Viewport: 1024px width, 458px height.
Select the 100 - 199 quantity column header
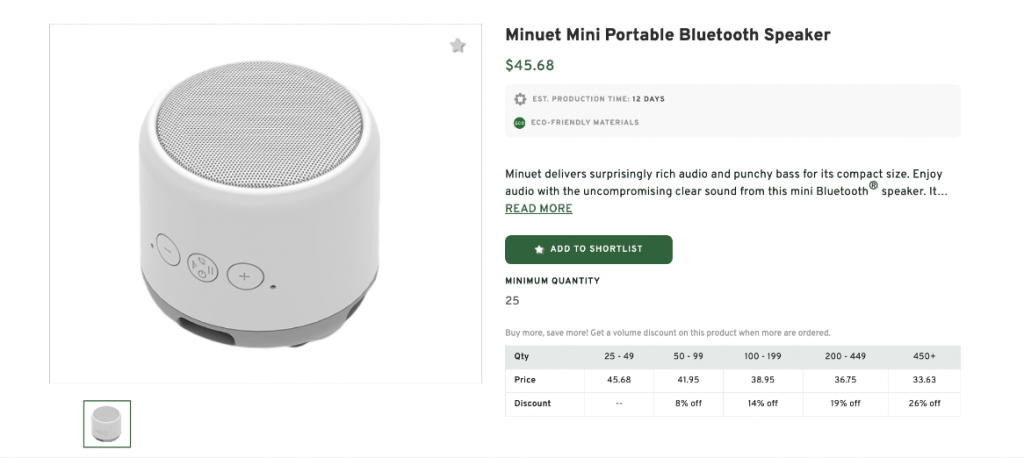click(x=763, y=357)
